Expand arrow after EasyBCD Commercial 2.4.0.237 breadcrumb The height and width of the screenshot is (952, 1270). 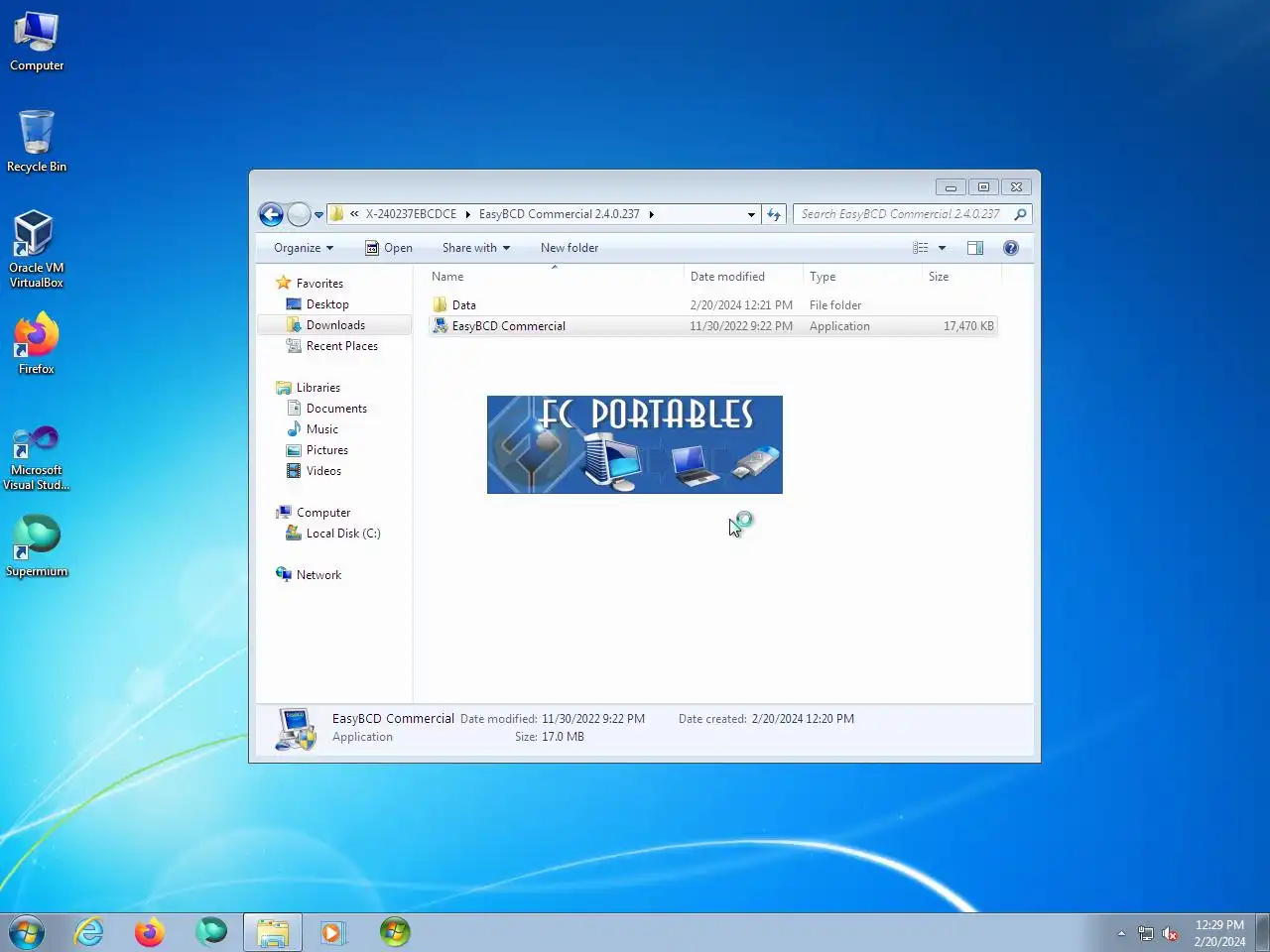coord(651,214)
